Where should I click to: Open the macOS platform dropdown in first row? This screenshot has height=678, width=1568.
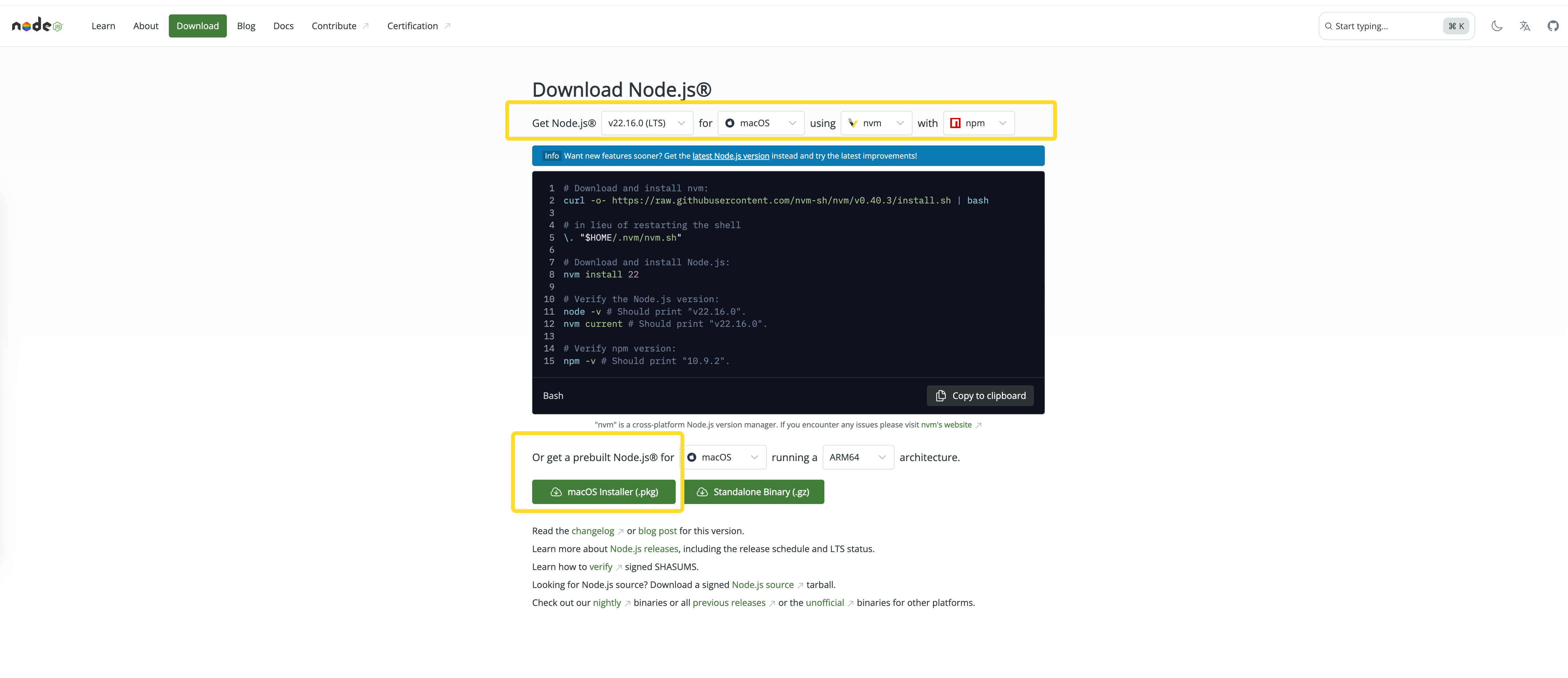pos(761,123)
